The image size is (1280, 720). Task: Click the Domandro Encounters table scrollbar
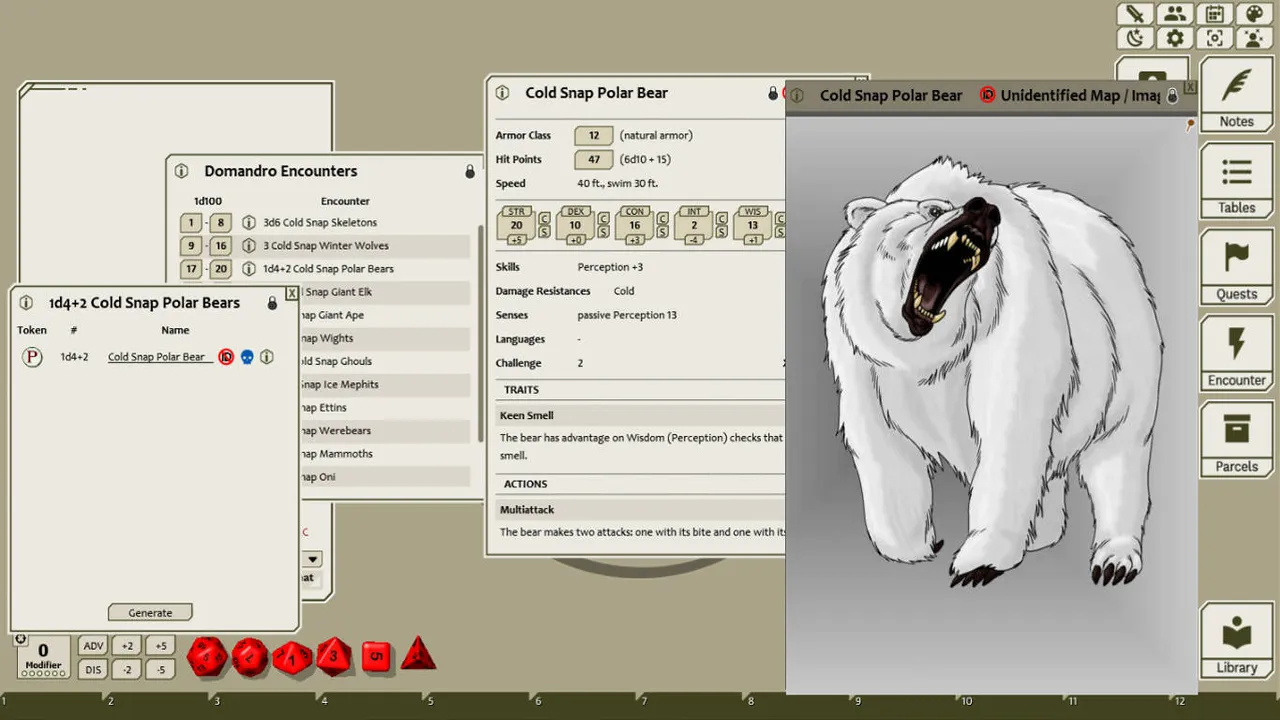coord(480,335)
